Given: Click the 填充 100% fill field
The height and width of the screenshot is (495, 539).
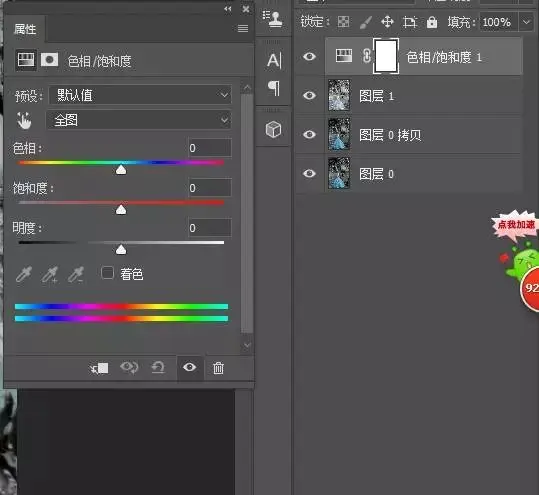Looking at the screenshot, I should click(x=498, y=22).
